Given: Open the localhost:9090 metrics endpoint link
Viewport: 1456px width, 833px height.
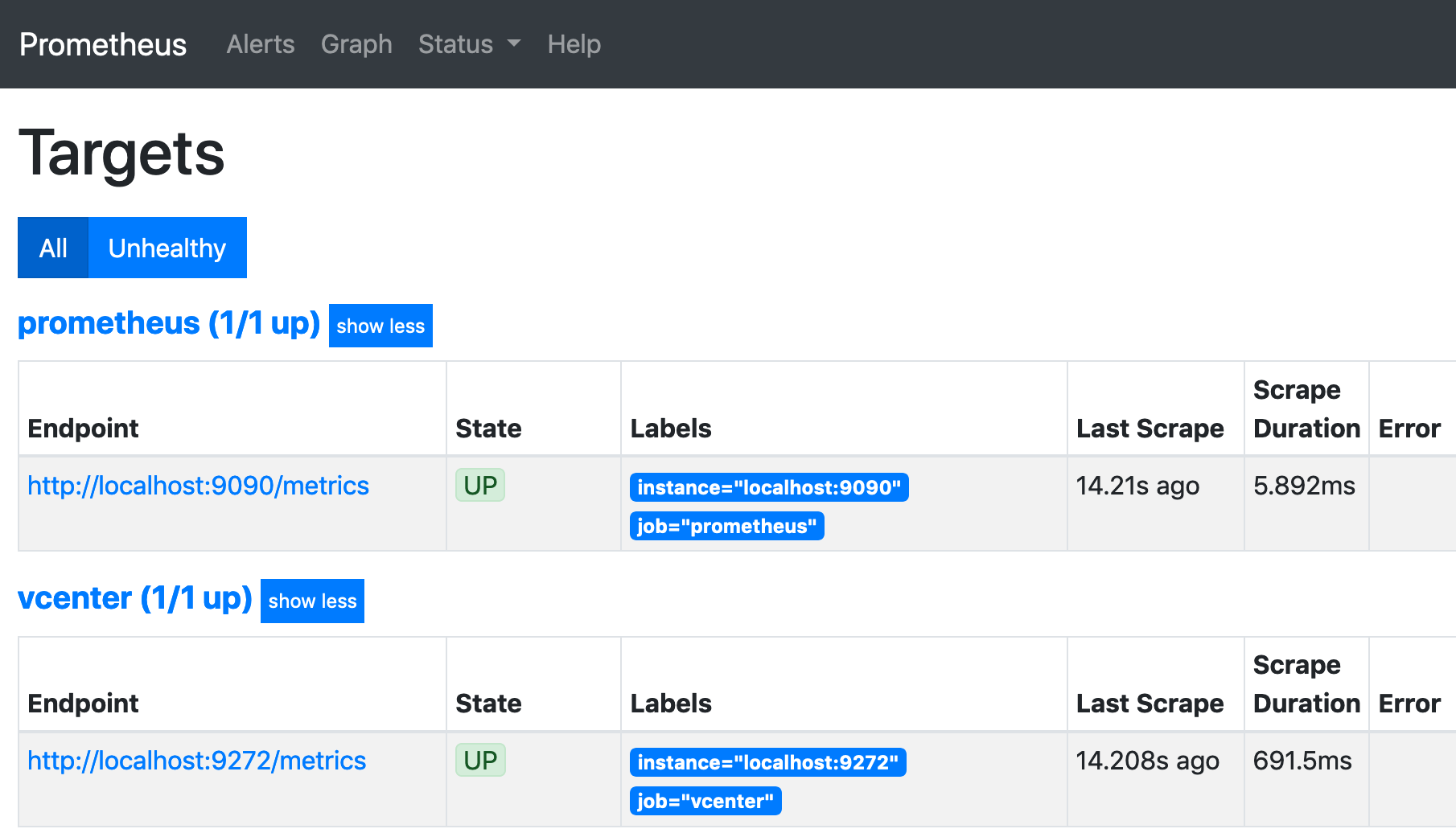Looking at the screenshot, I should [198, 486].
